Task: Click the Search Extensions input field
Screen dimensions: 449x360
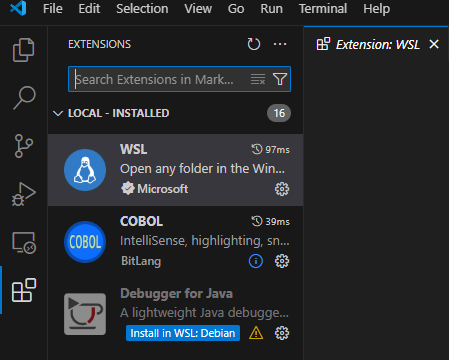Action: pos(160,79)
